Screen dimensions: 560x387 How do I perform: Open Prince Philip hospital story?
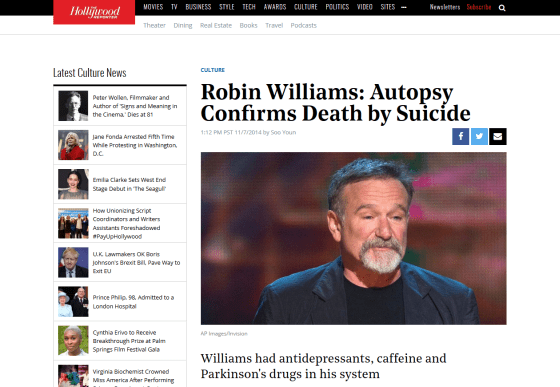click(x=133, y=302)
